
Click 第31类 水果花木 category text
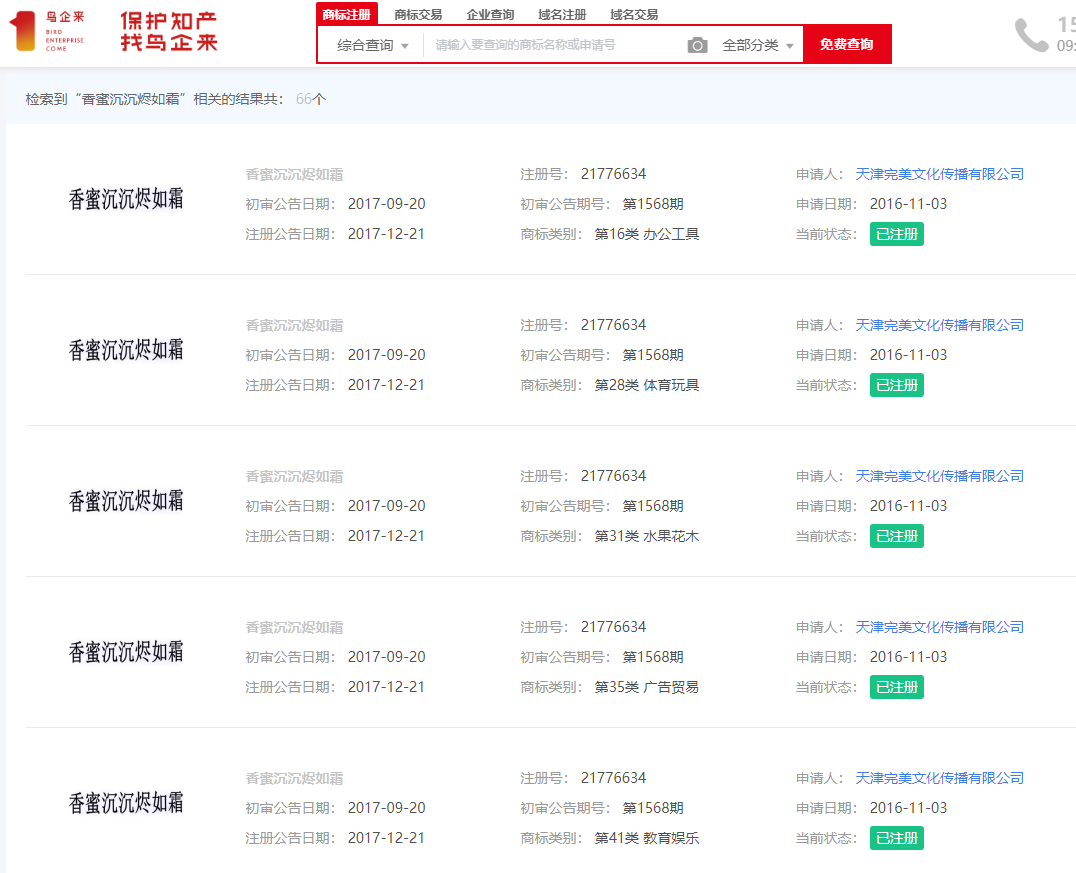click(x=646, y=536)
